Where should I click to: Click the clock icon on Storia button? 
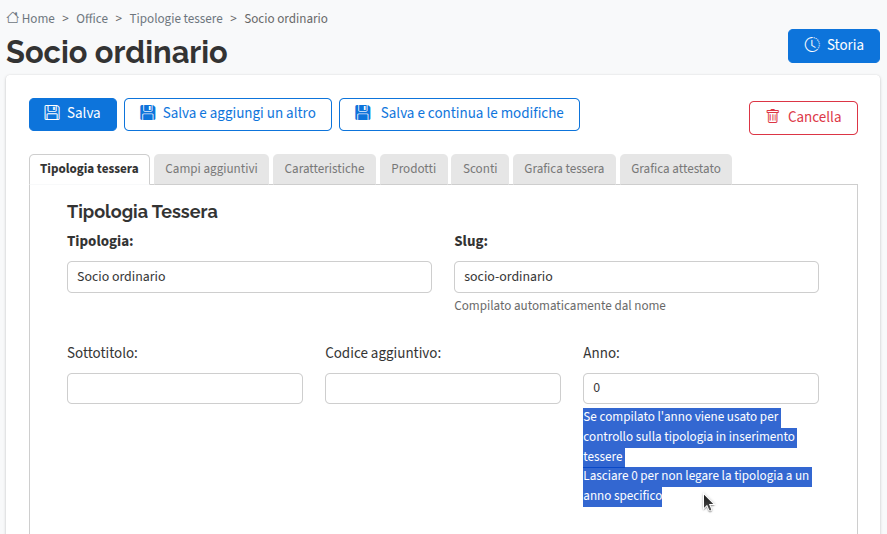[812, 45]
